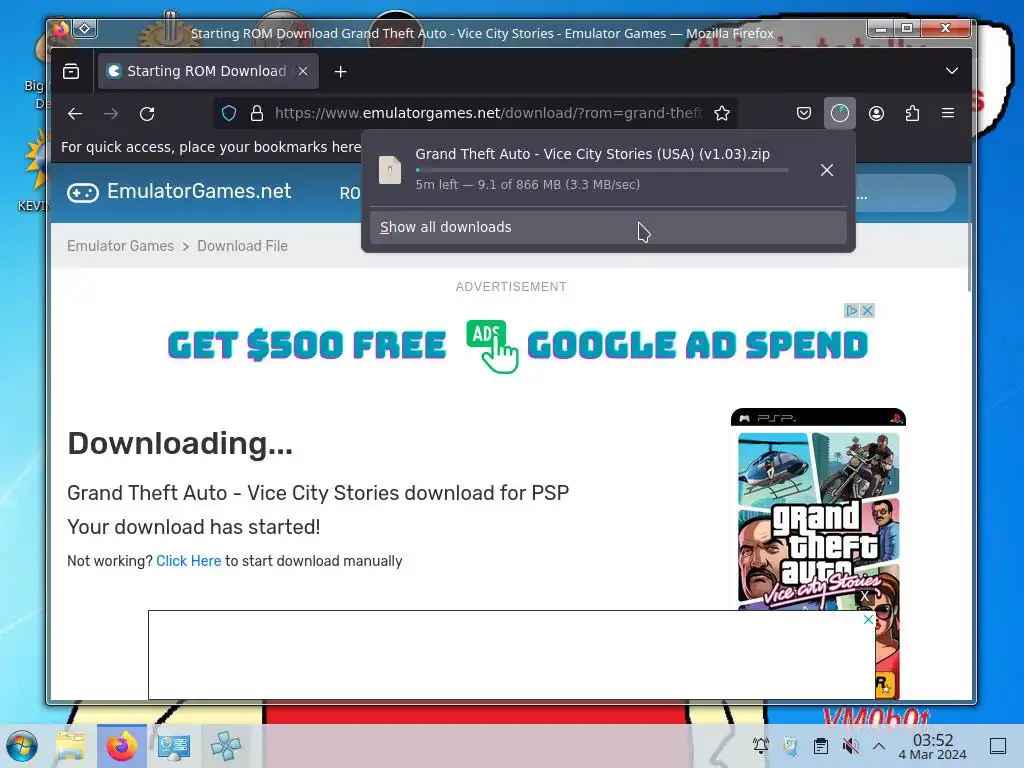
Task: Expand hidden system tray icons arrow
Action: click(879, 746)
